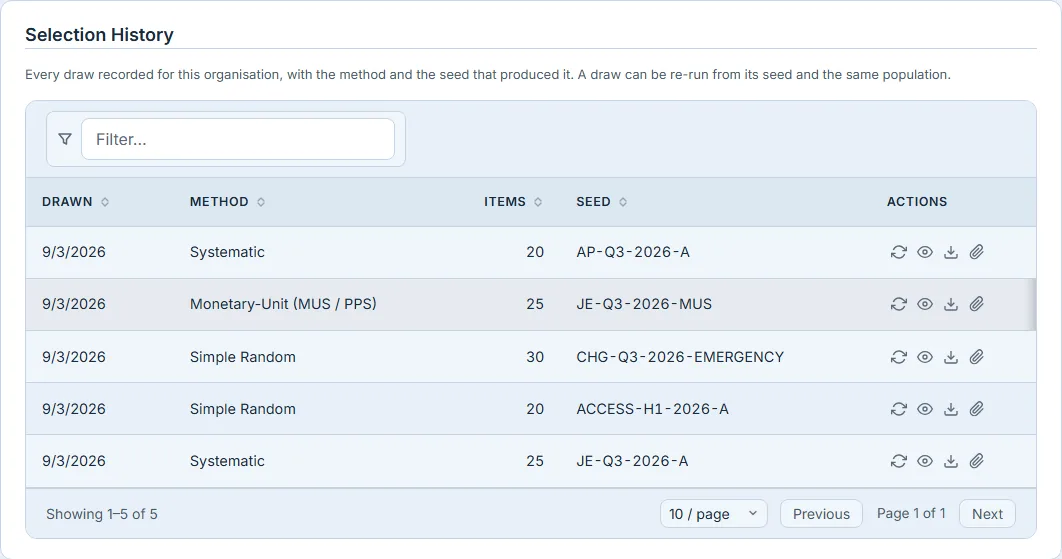Re-run the ACCESS-H1-2026-A draw

click(898, 409)
